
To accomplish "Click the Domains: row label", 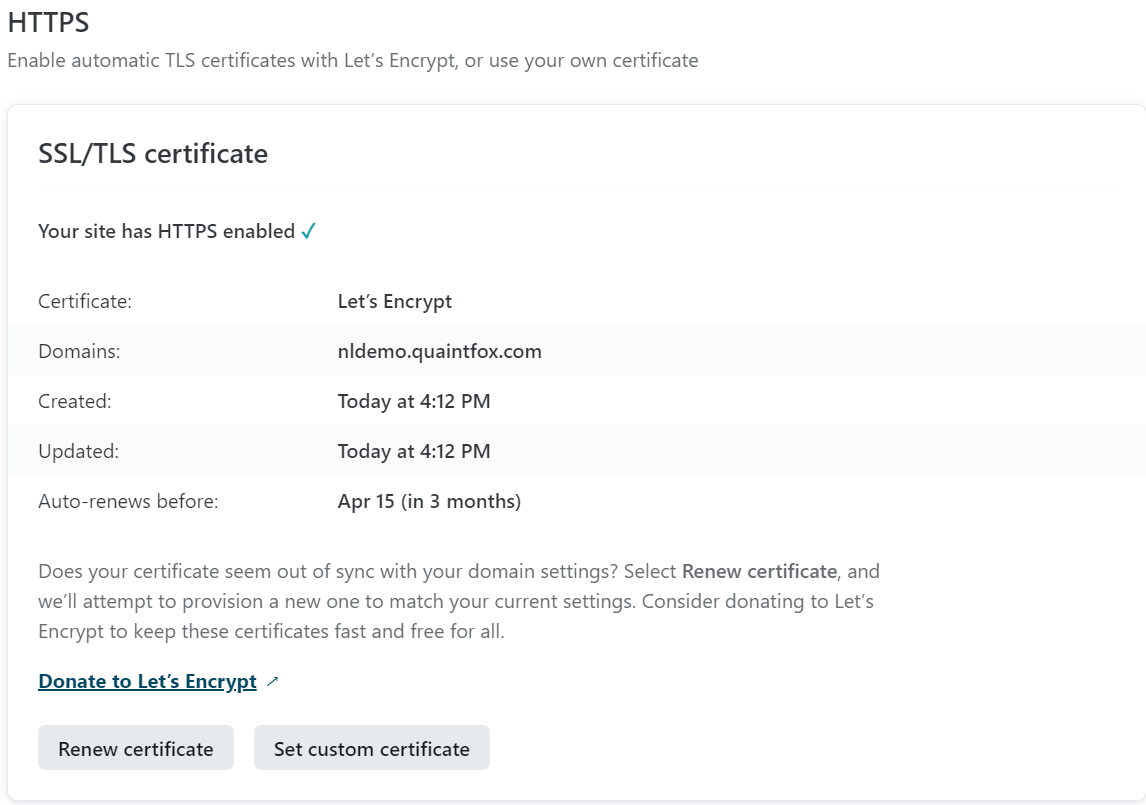I will click(79, 351).
